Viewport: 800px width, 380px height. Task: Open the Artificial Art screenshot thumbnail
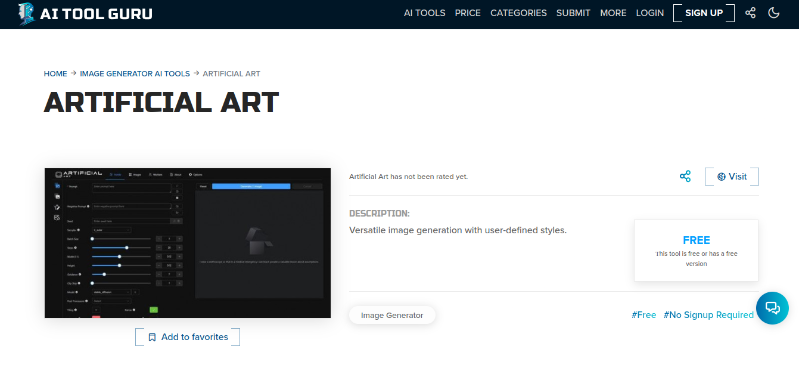pyautogui.click(x=188, y=243)
